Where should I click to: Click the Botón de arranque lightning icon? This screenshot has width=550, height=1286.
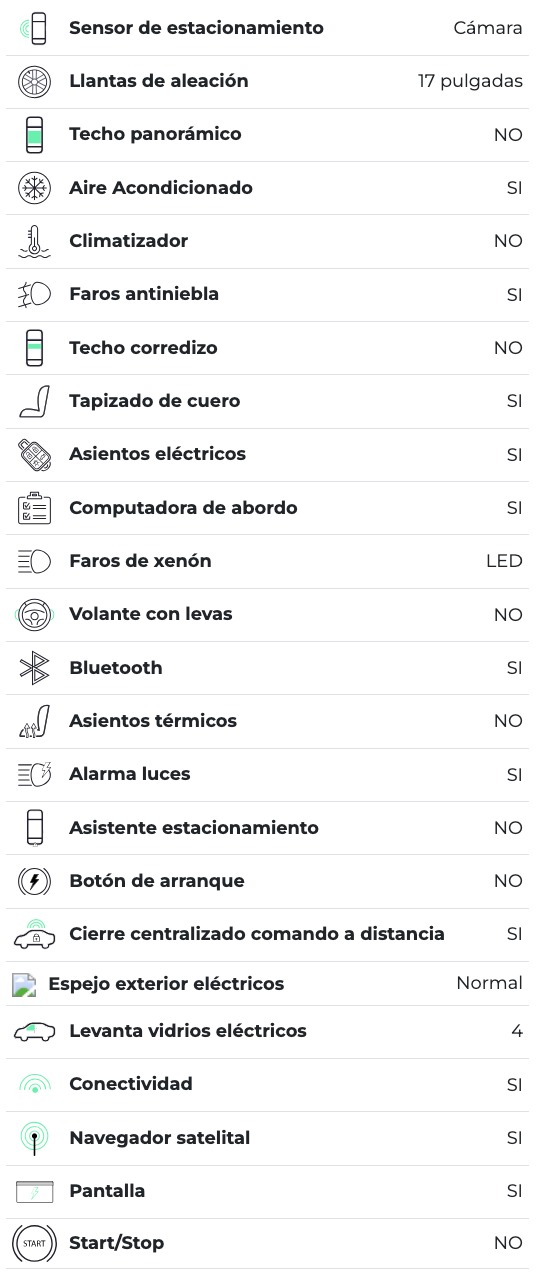pos(34,881)
